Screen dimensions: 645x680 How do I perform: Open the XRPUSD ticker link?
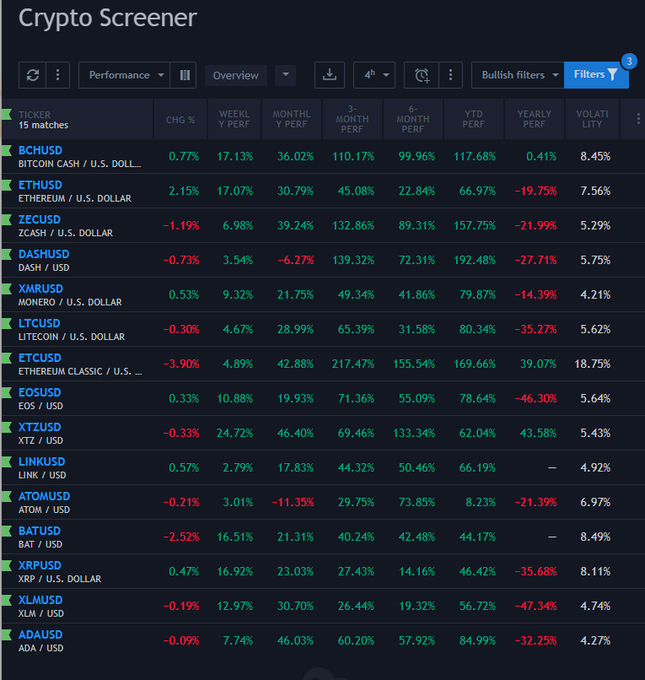40,566
